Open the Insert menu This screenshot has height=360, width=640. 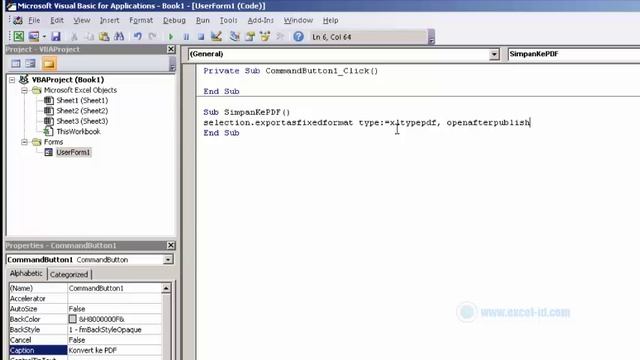click(x=109, y=20)
